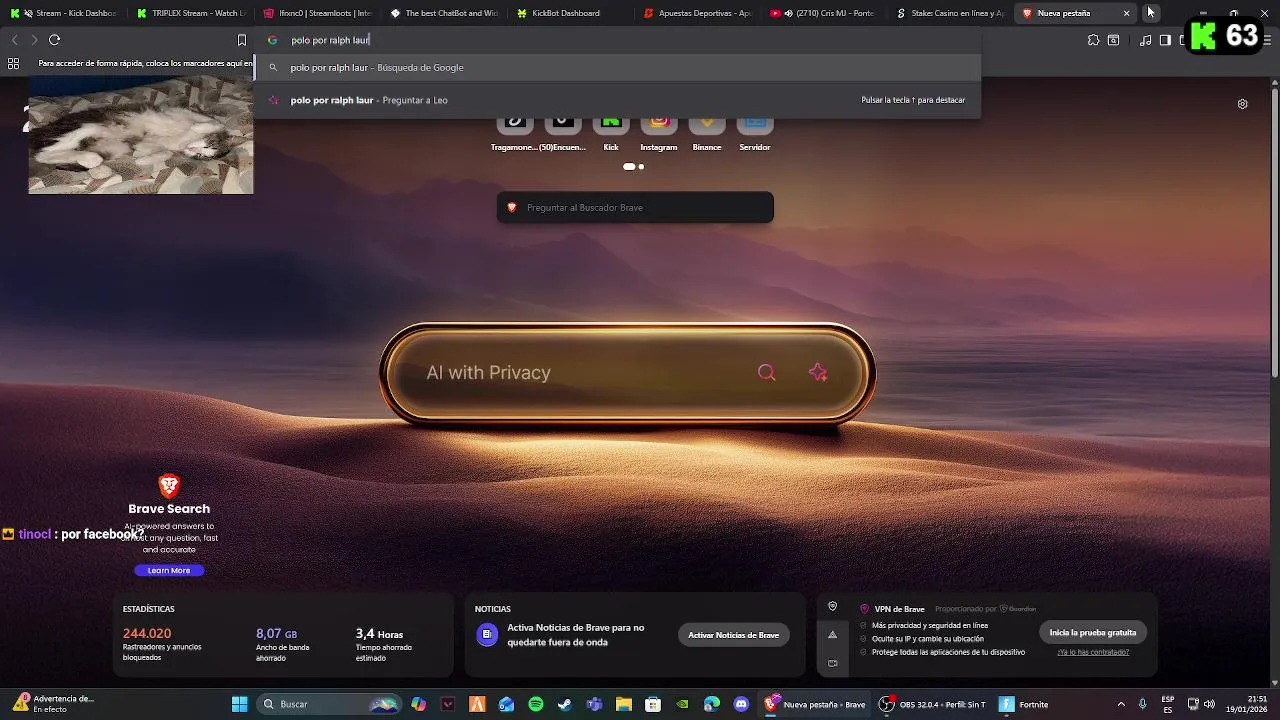
Task: Open File Explorer from the taskbar
Action: click(623, 704)
